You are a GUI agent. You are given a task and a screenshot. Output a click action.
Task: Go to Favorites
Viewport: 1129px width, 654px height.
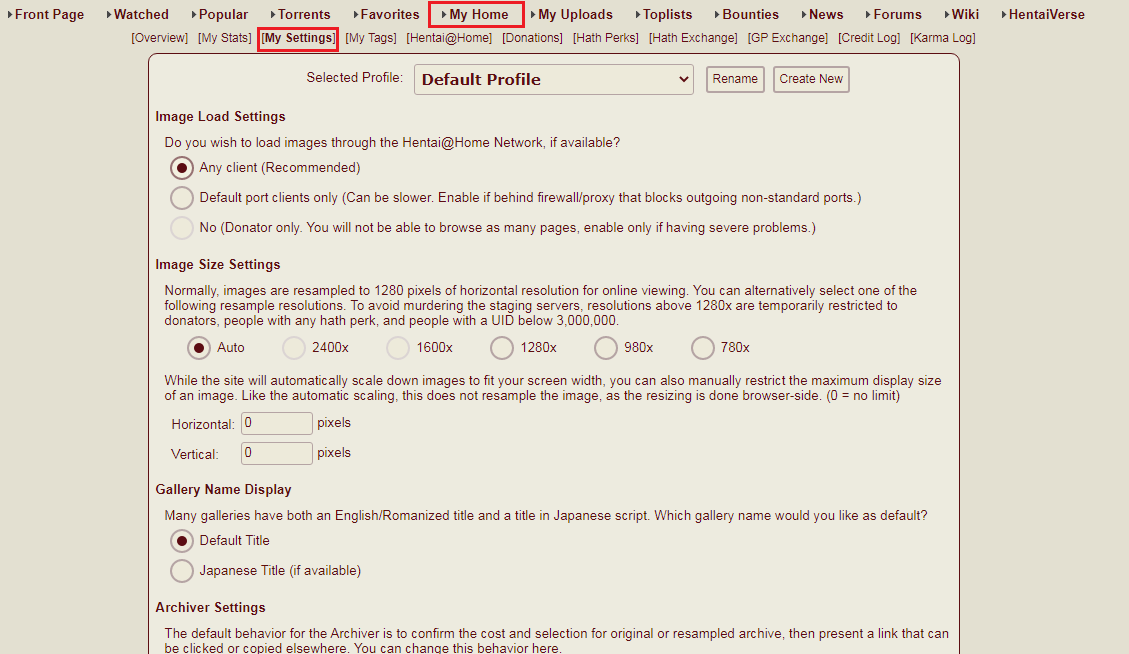point(390,14)
